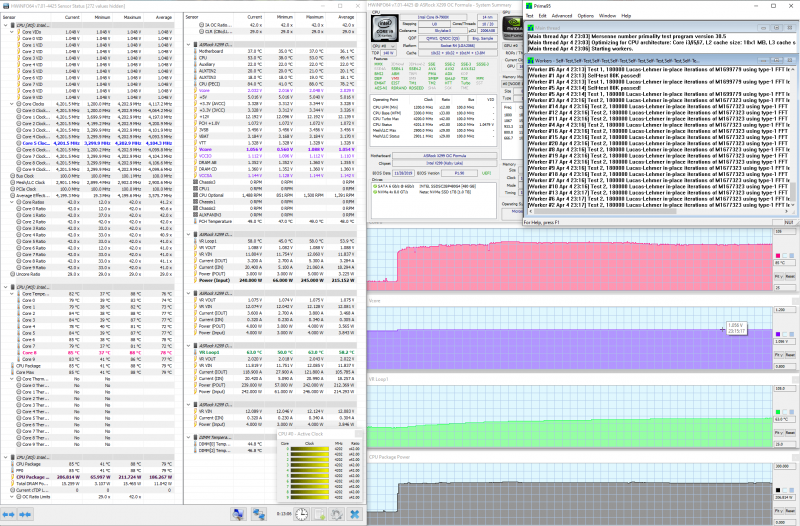Open the CPU #0 selector dropdown in System Summary

(x=384, y=46)
